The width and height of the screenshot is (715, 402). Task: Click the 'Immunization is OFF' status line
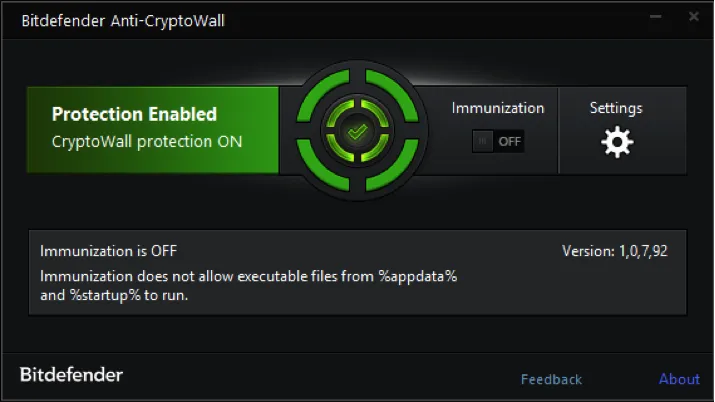coord(109,251)
